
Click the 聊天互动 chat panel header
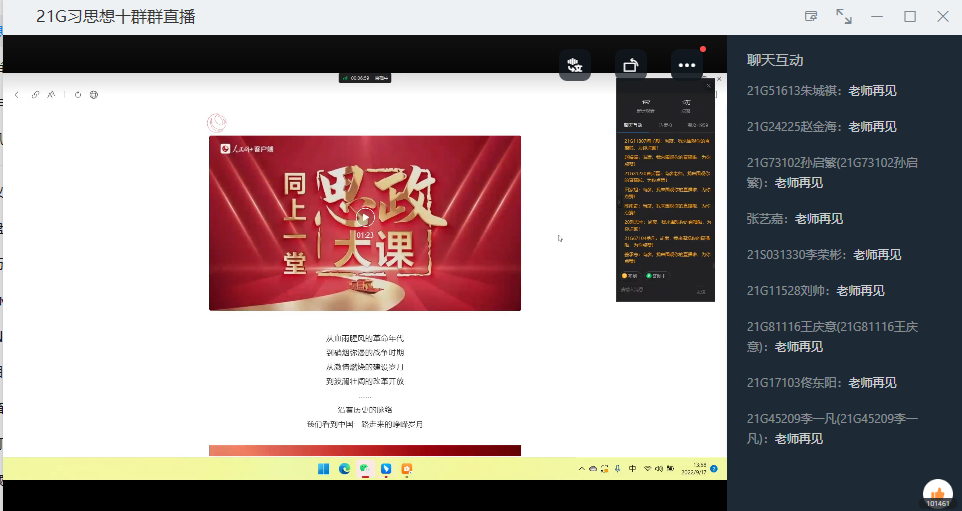pos(775,60)
